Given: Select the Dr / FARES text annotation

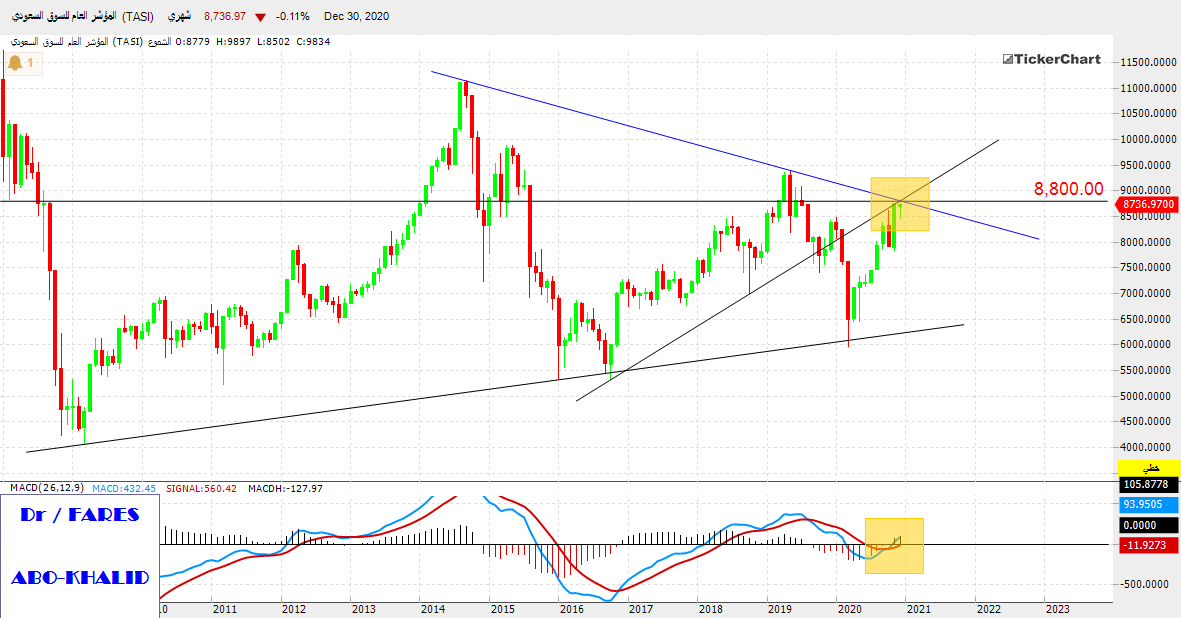Looking at the screenshot, I should pos(80,515).
